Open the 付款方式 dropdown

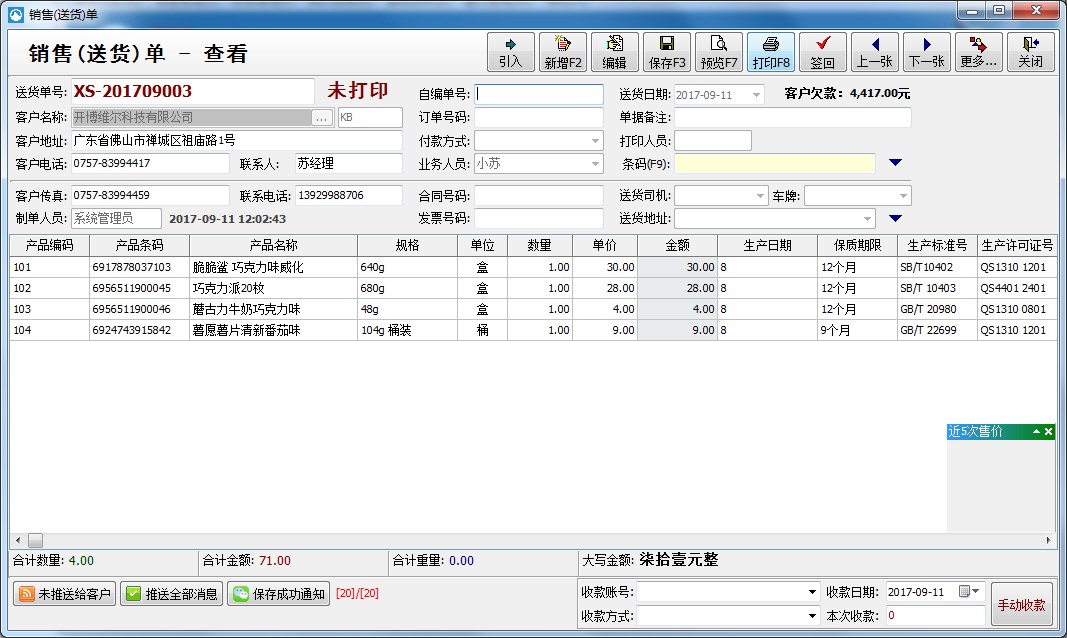click(x=595, y=141)
